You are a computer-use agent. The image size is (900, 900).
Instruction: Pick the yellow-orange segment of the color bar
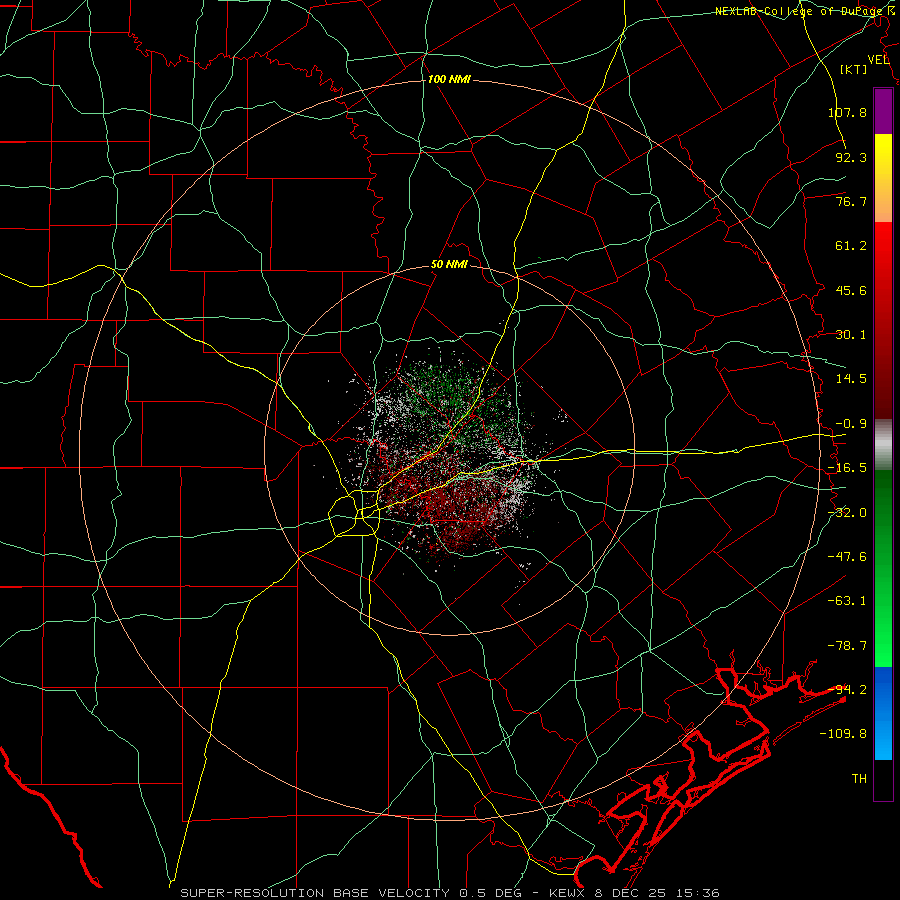pos(883,178)
